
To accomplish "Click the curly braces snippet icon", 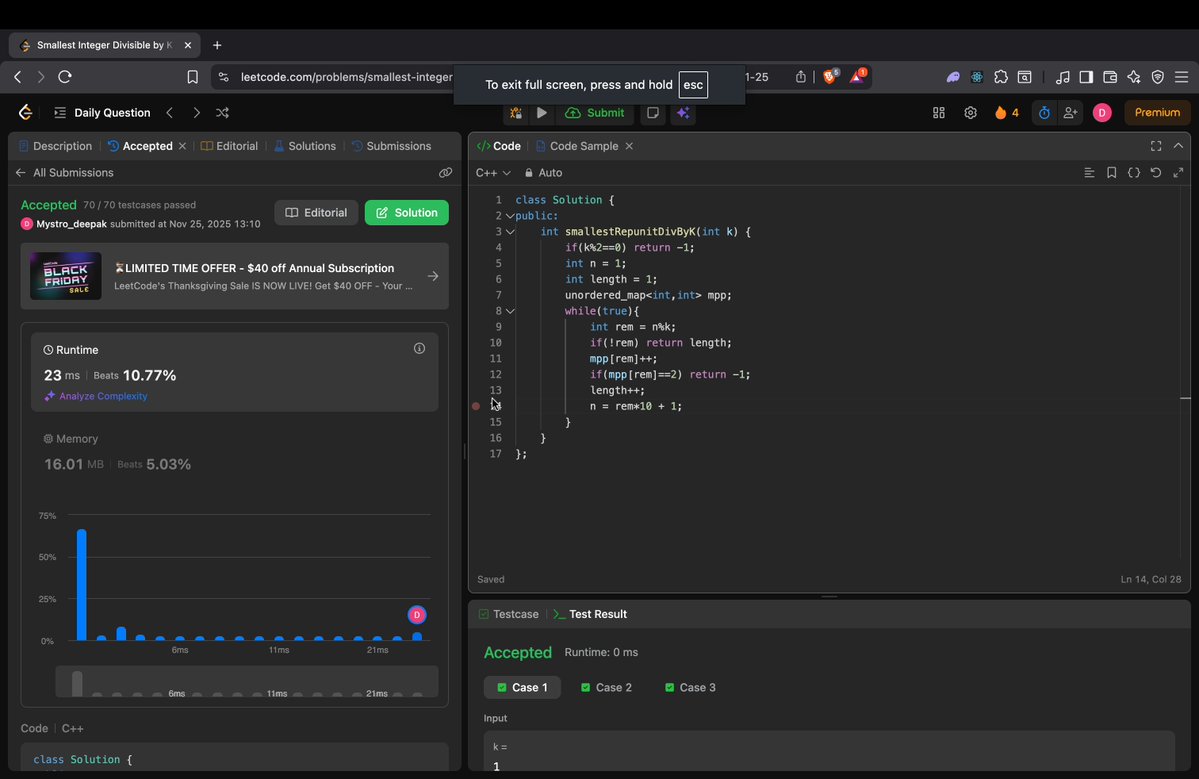I will click(1134, 173).
